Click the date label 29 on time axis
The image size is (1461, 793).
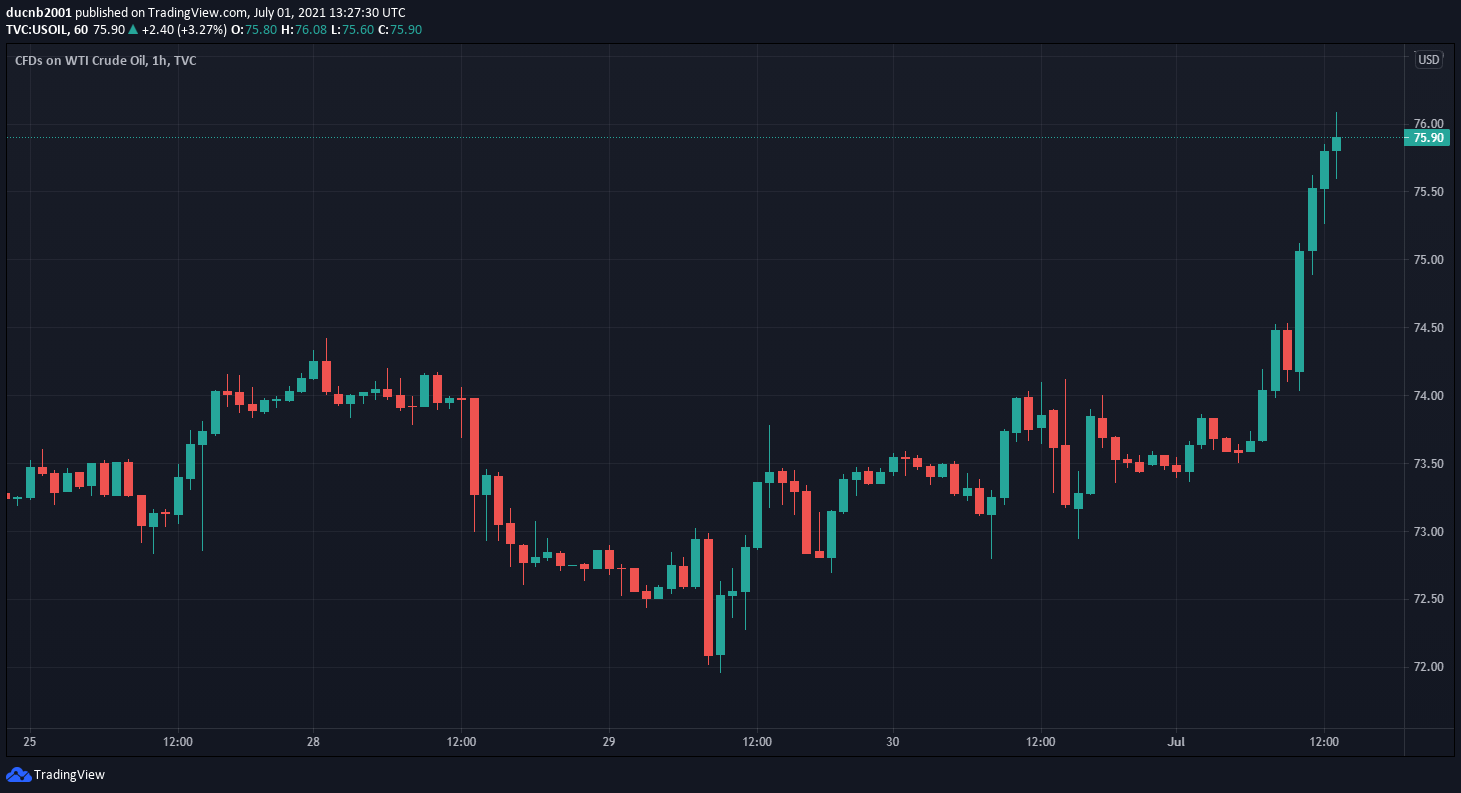[609, 742]
